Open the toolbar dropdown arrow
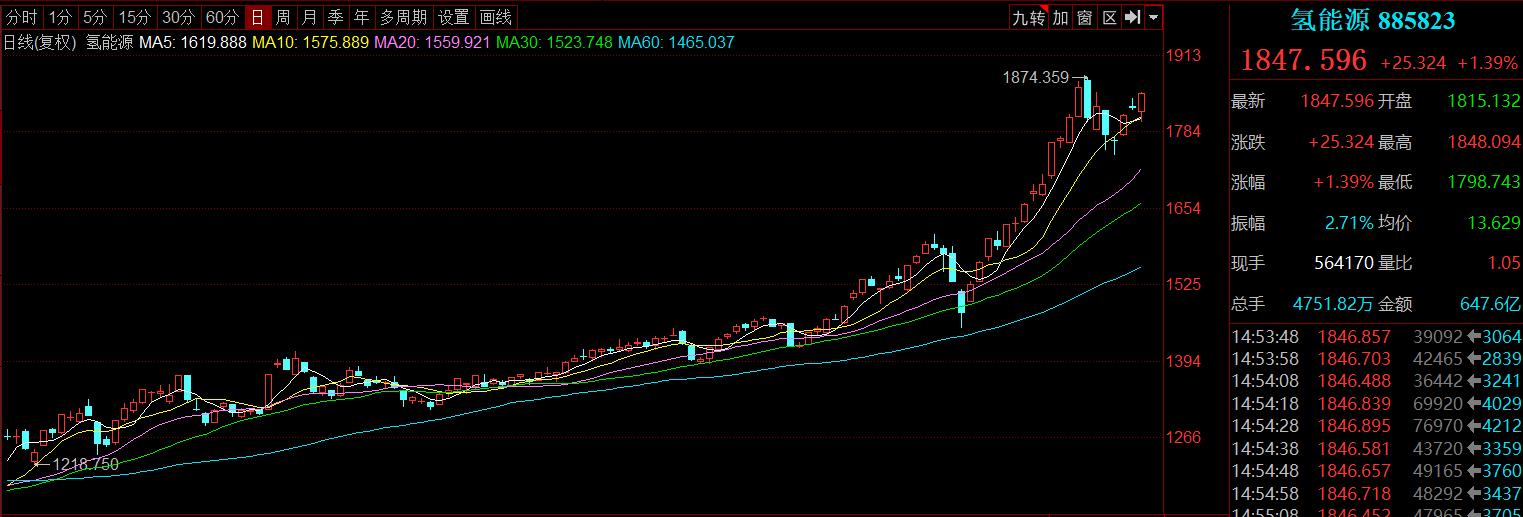1523x517 pixels. point(1154,17)
